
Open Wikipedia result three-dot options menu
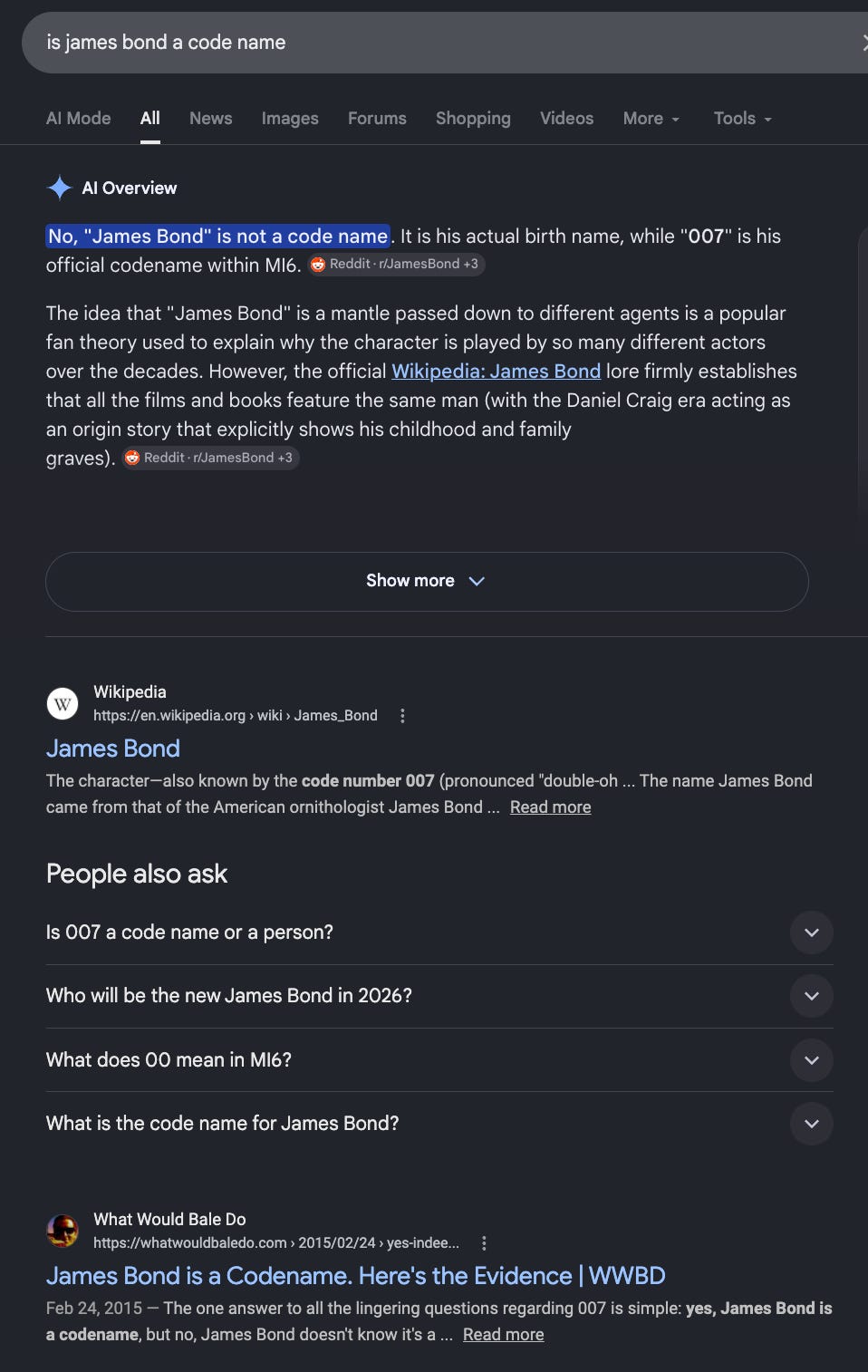402,716
